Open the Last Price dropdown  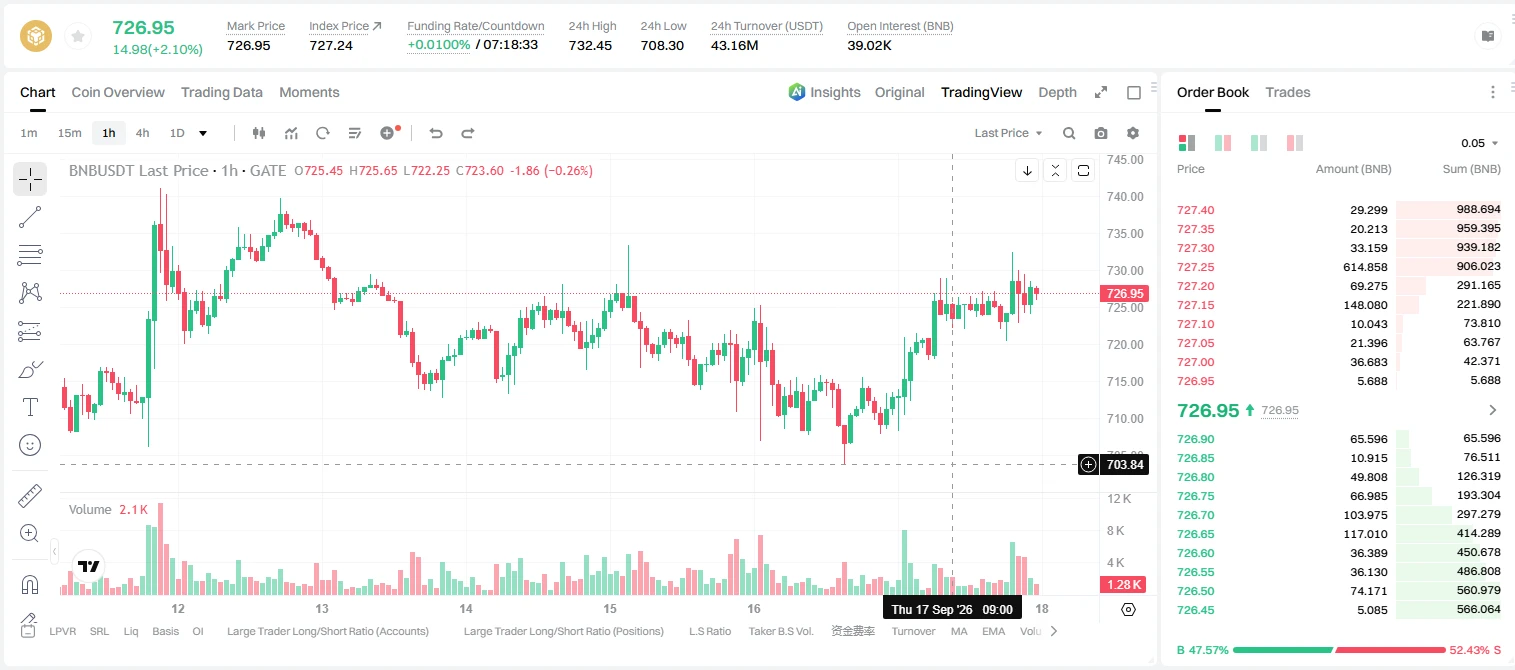tap(1008, 133)
